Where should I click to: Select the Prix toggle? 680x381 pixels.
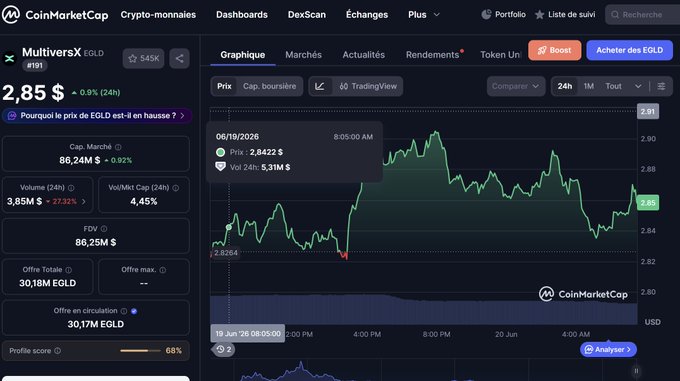tap(224, 86)
